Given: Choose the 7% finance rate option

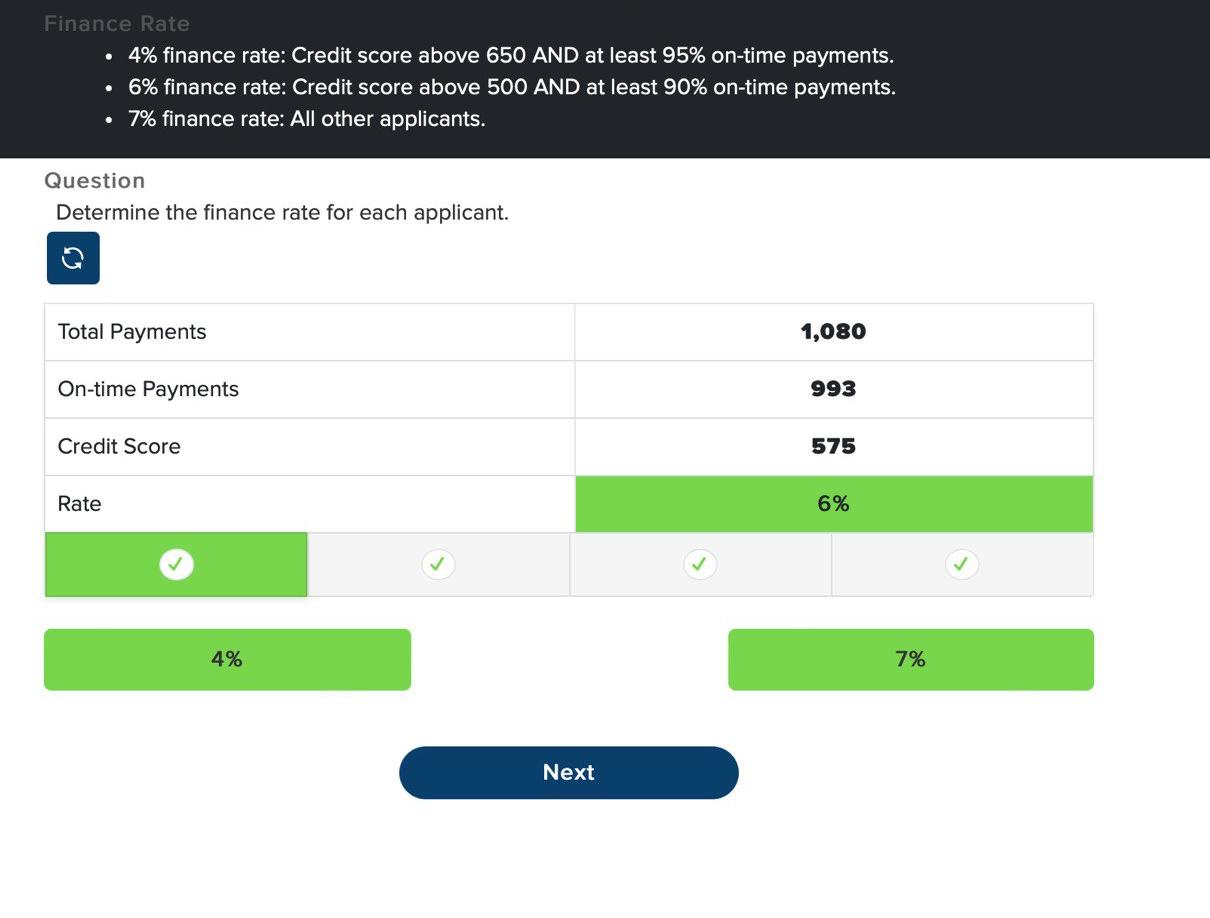Looking at the screenshot, I should 910,658.
